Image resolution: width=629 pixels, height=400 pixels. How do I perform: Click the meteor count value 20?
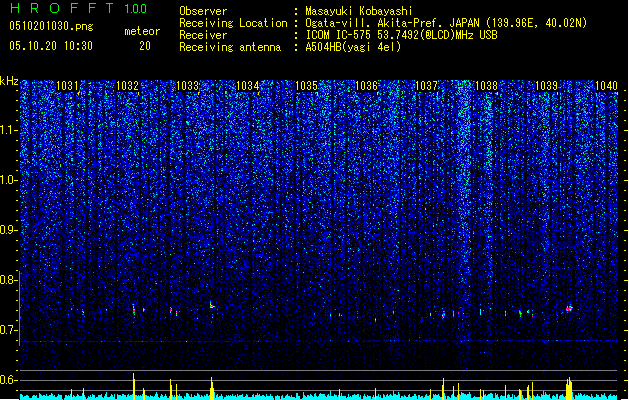click(145, 46)
